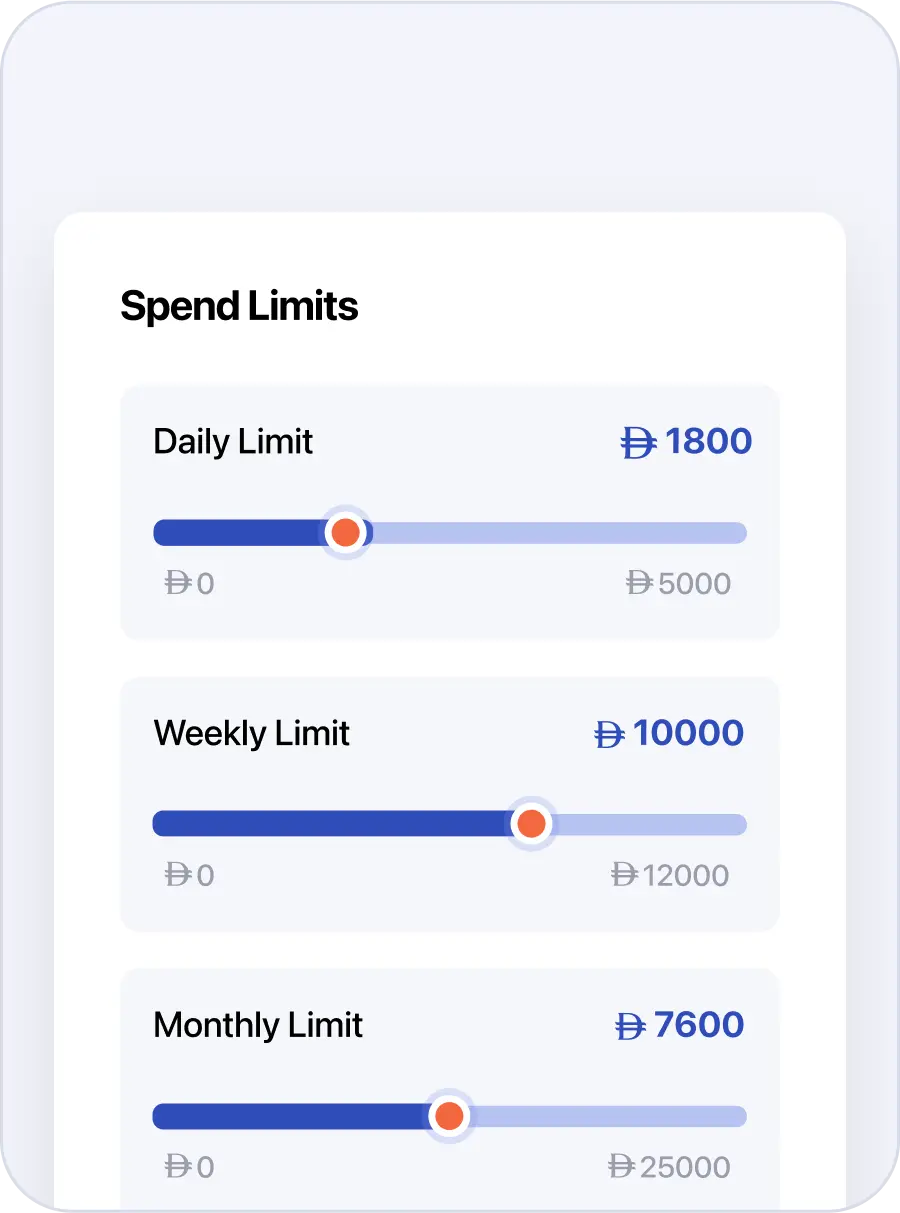Screen dimensions: 900x1213
Task: Click the filled portion of the Monthly Limit track
Action: [x=290, y=1116]
